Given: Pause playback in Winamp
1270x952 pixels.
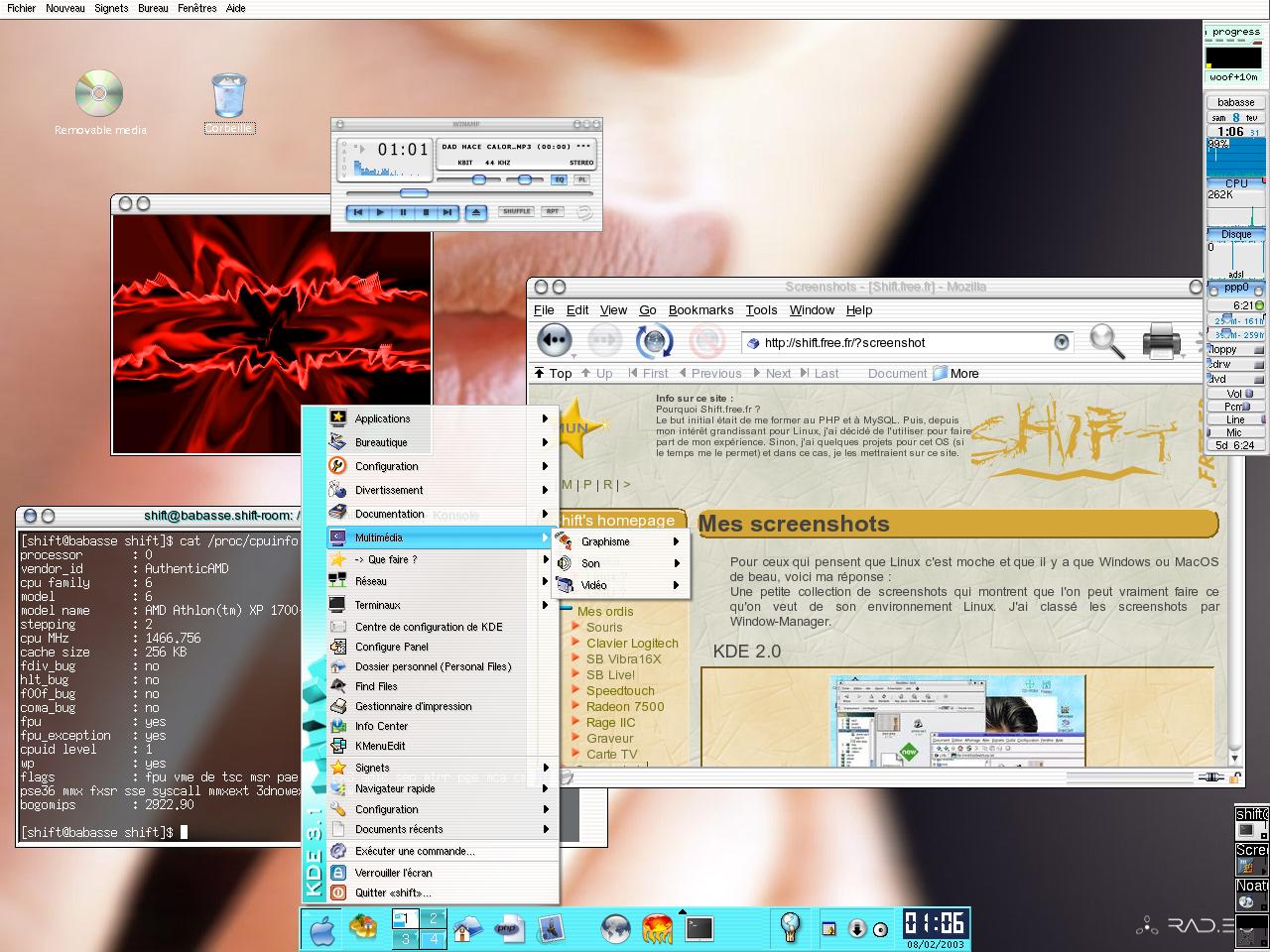Looking at the screenshot, I should (403, 212).
